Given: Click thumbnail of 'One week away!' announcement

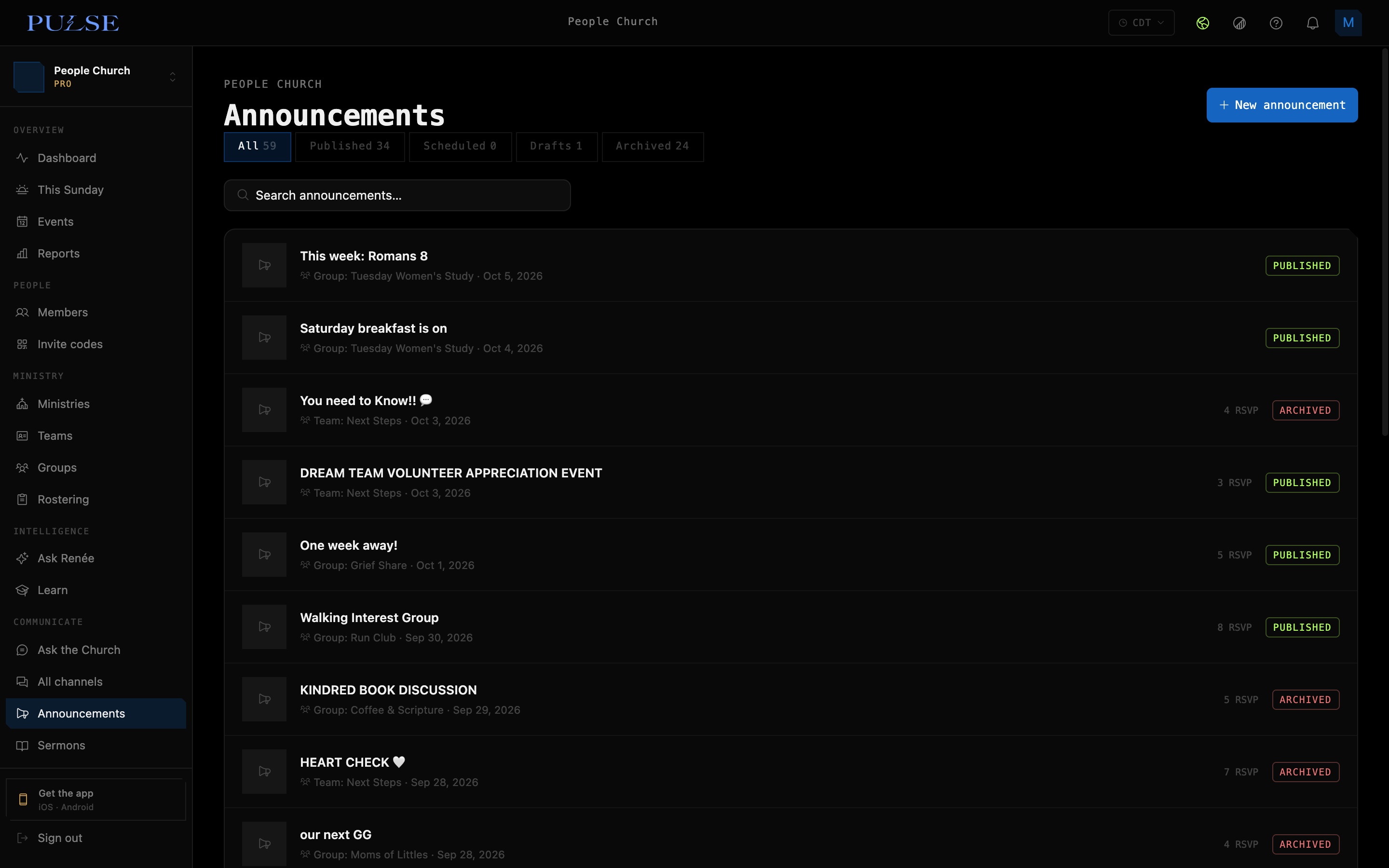Looking at the screenshot, I should pyautogui.click(x=264, y=555).
